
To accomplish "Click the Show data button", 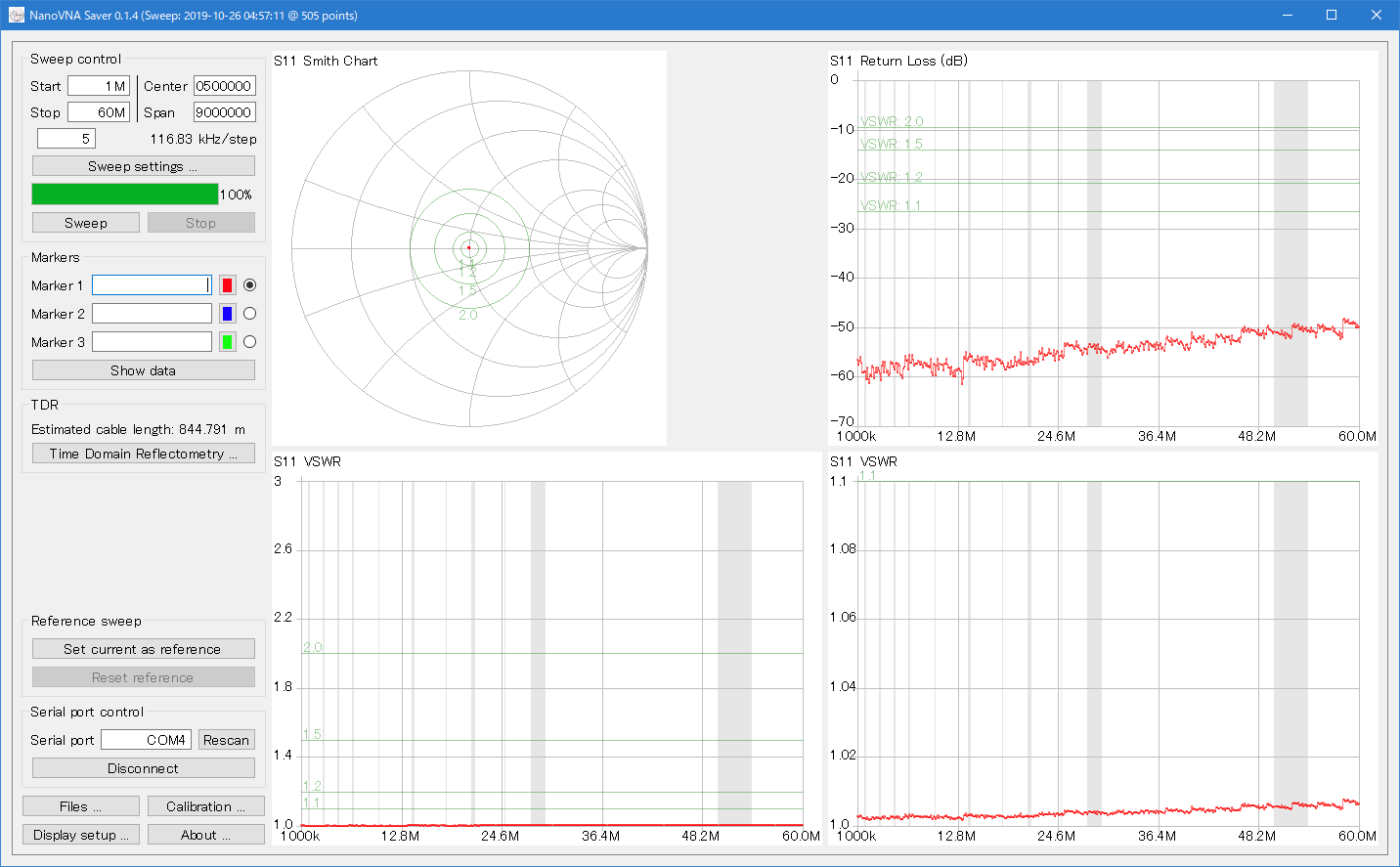I will pos(143,370).
